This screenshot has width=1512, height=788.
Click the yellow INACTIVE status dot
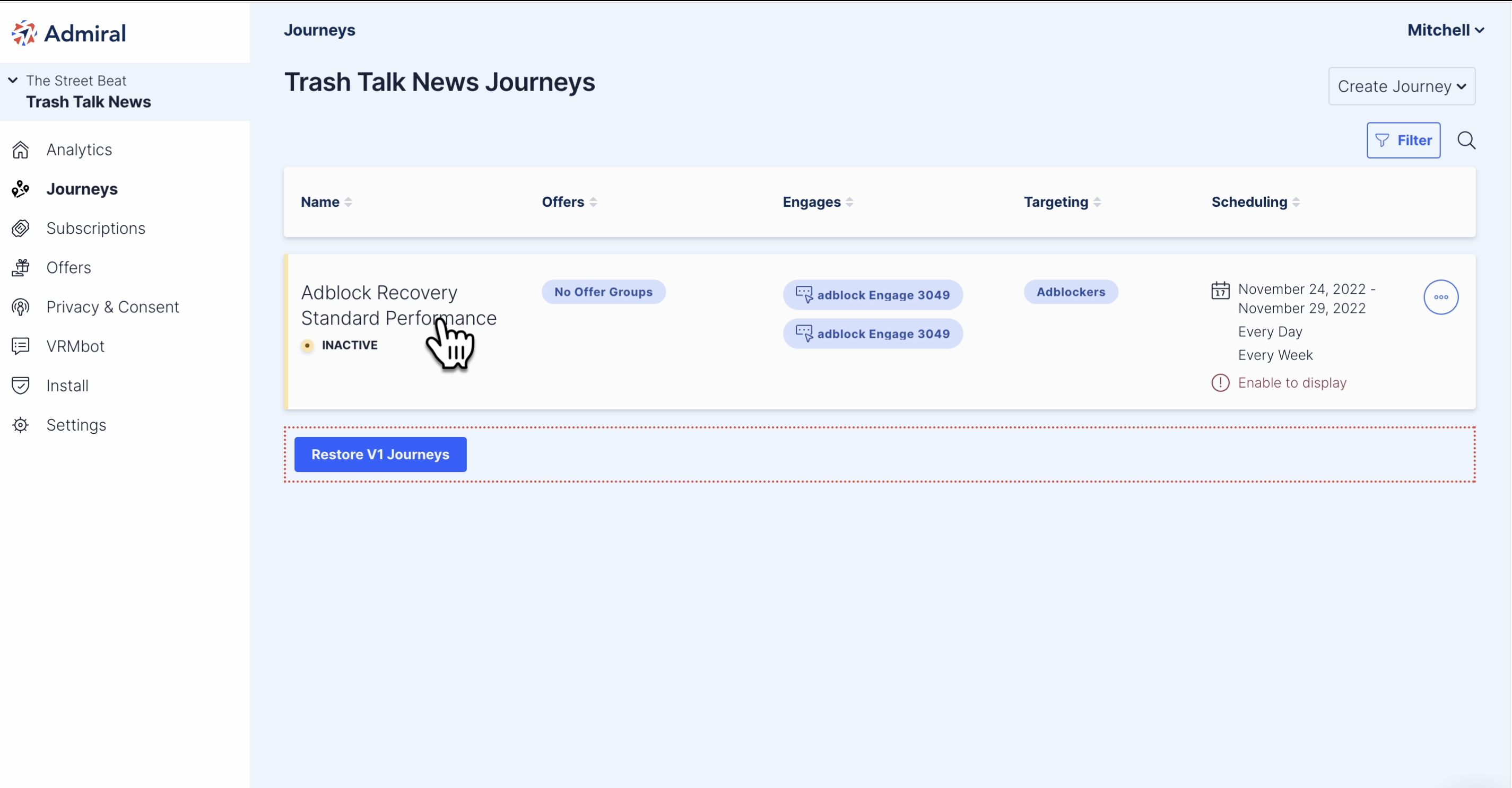307,345
